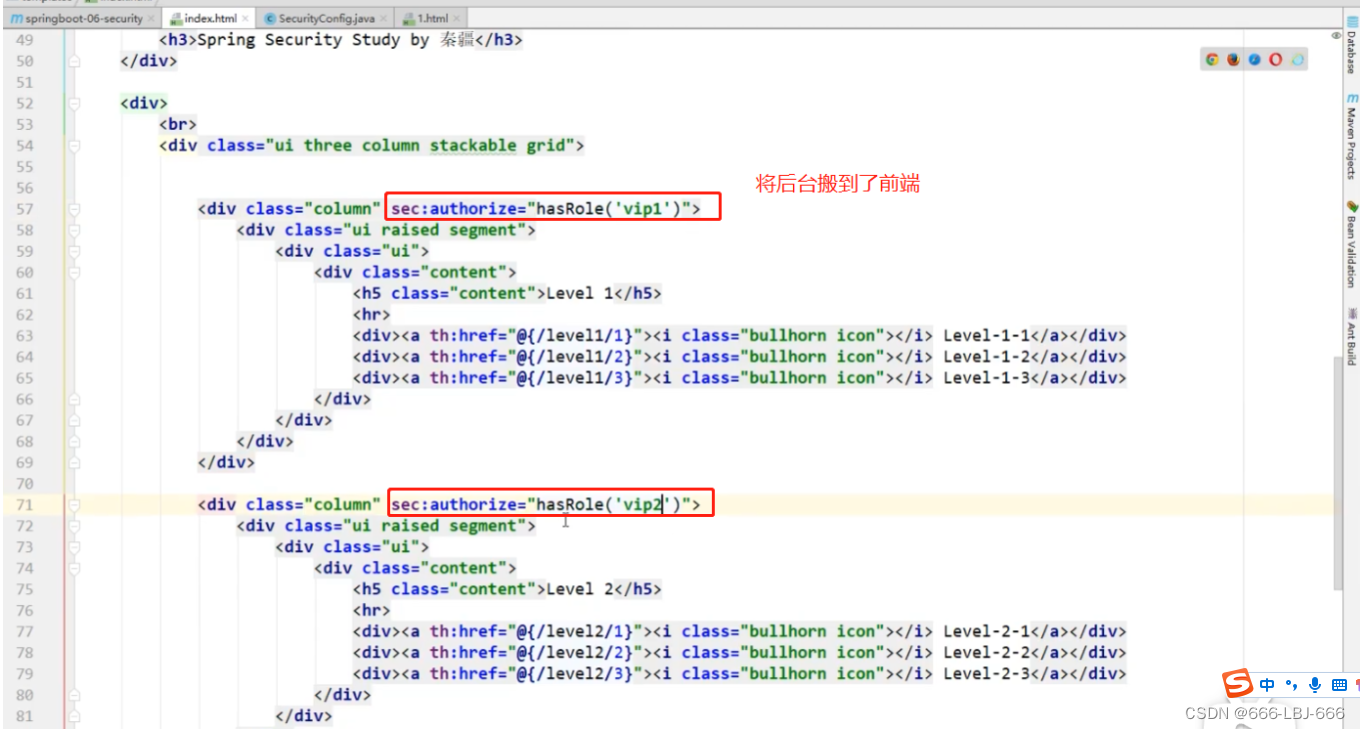
Task: Open the Ant Build tool window
Action: (x=1351, y=336)
